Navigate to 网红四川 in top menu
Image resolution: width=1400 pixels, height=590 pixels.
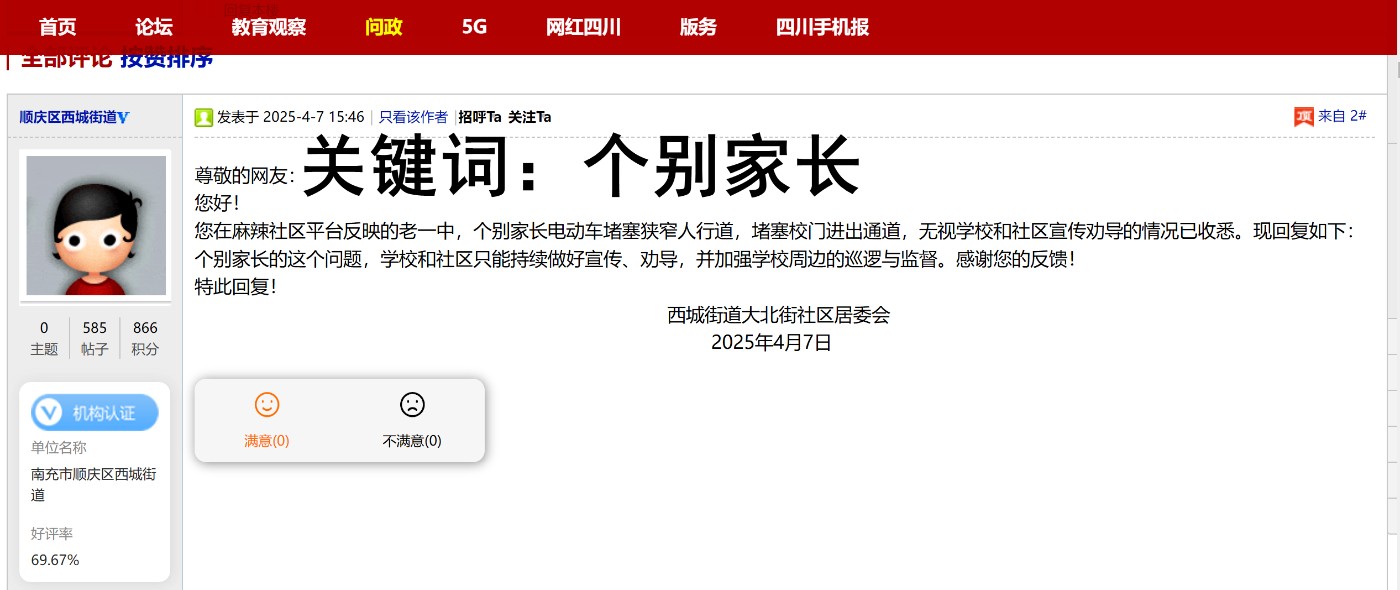pos(584,27)
